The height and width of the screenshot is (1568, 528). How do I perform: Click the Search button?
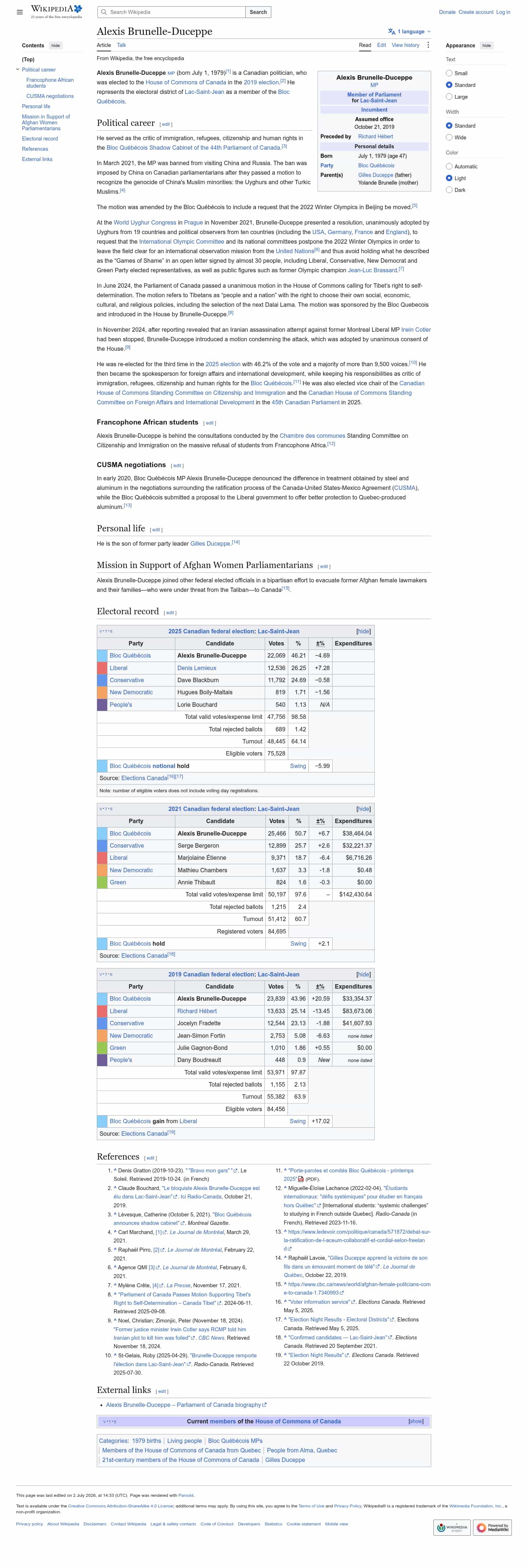pyautogui.click(x=258, y=12)
